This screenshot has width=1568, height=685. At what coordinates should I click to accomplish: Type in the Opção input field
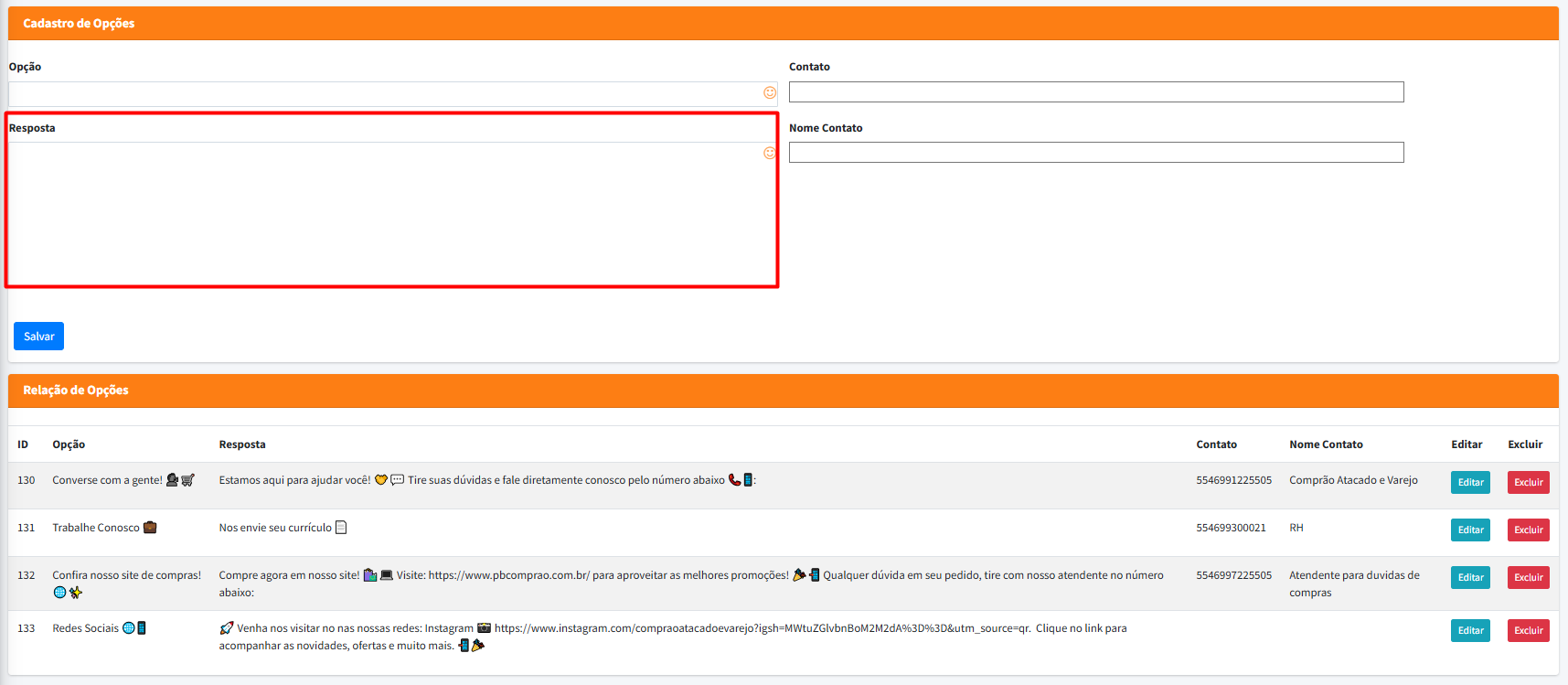click(x=384, y=93)
